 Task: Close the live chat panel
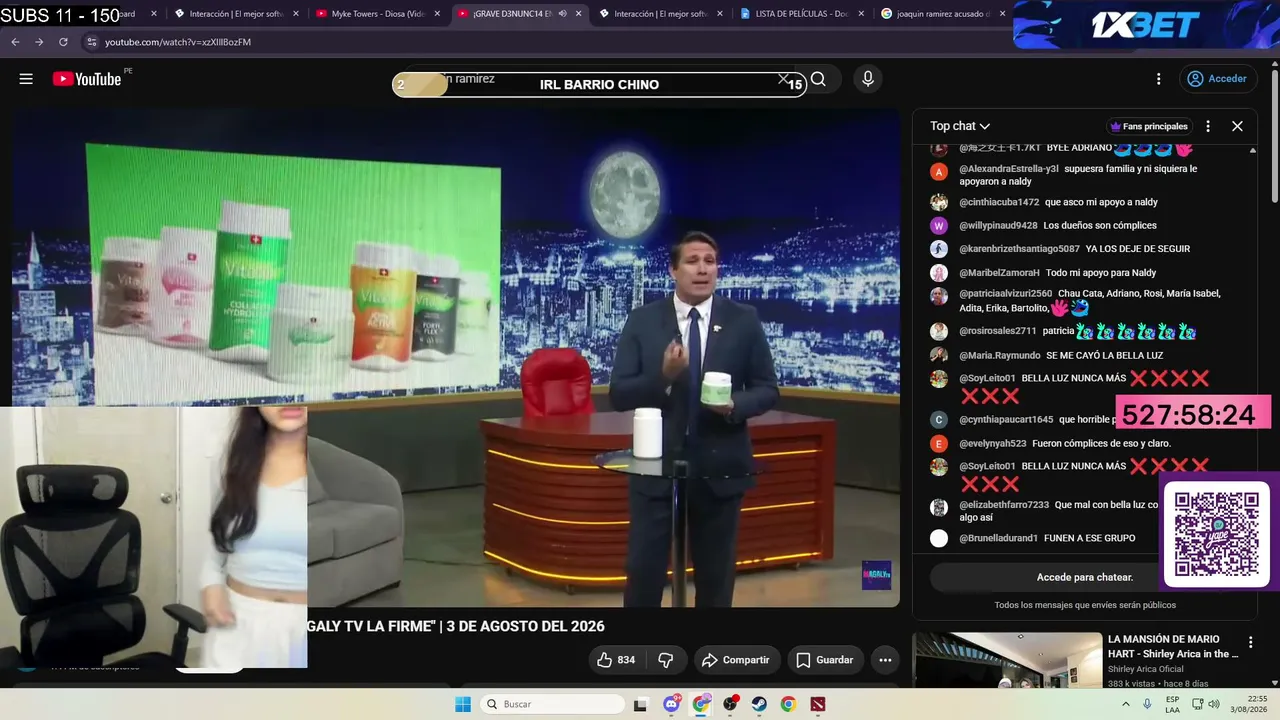point(1237,126)
